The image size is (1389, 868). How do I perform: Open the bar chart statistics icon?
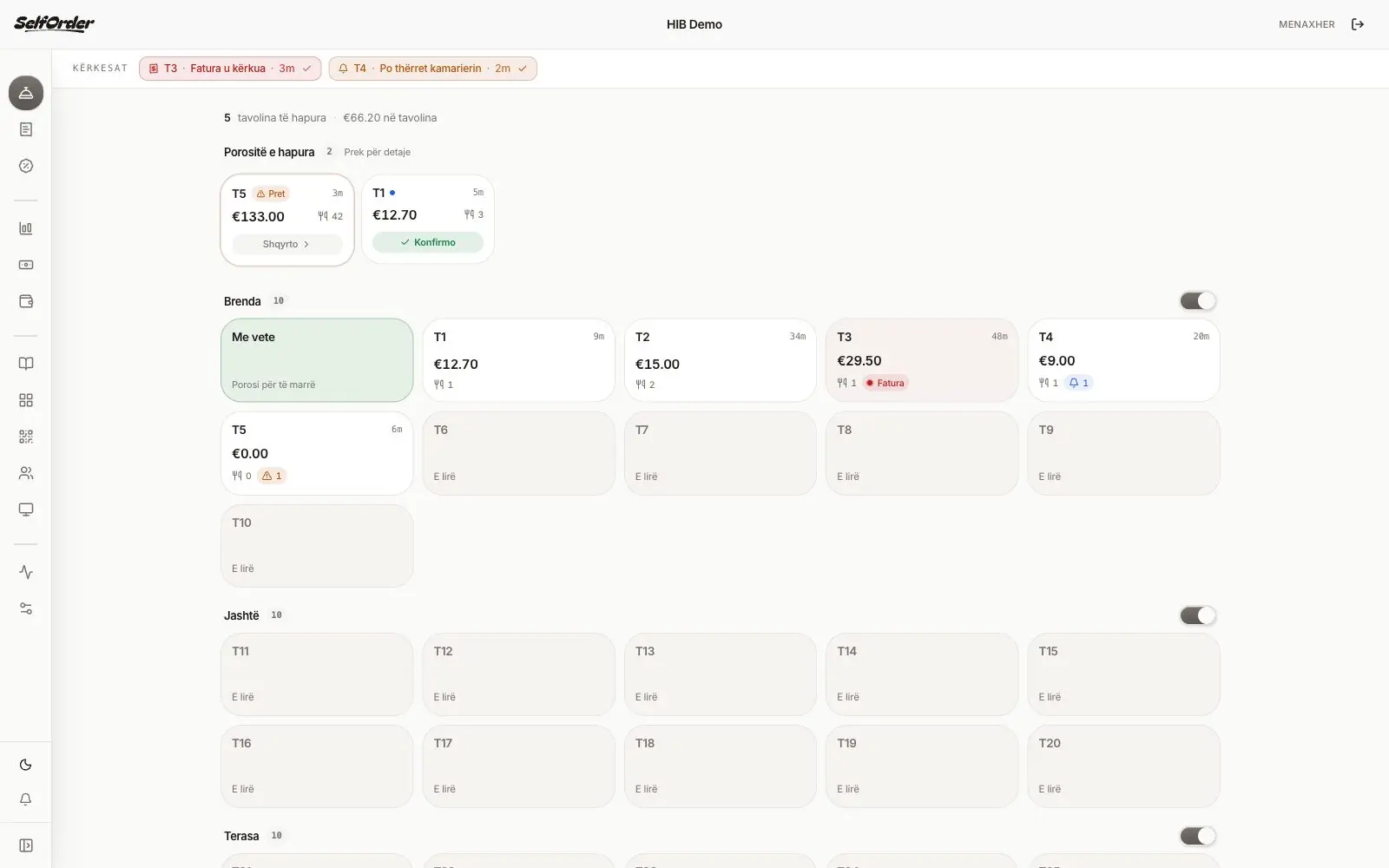click(x=26, y=228)
